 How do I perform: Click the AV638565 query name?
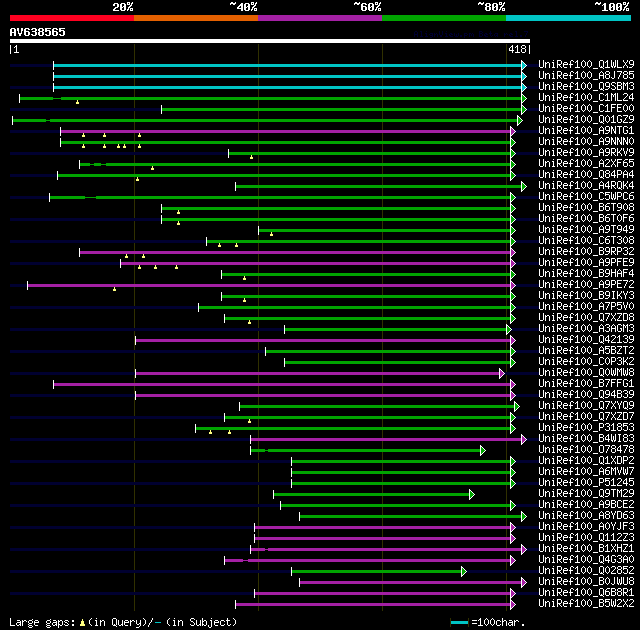coord(38,32)
